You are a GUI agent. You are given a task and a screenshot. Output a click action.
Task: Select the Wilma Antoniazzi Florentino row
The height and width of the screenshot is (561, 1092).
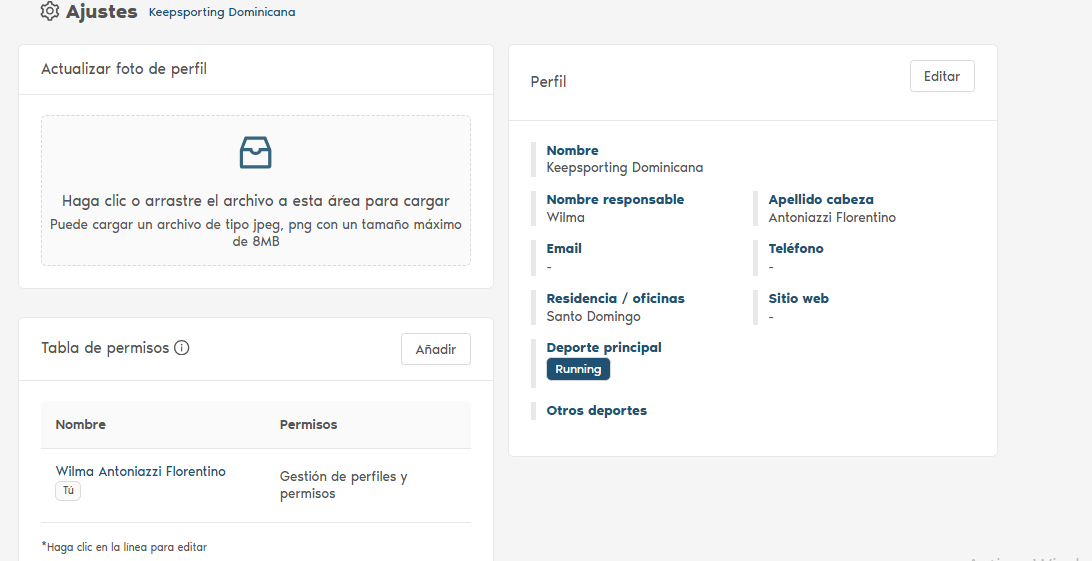141,471
